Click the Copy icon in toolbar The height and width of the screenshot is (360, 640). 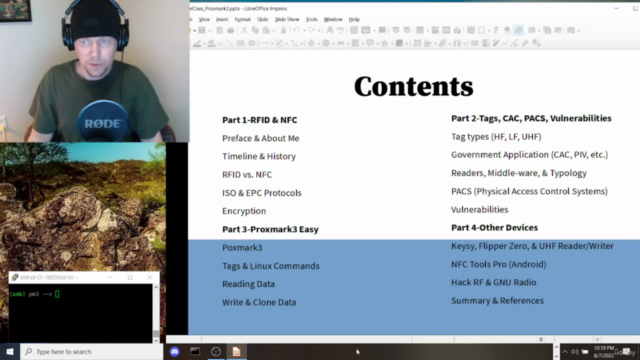255,30
